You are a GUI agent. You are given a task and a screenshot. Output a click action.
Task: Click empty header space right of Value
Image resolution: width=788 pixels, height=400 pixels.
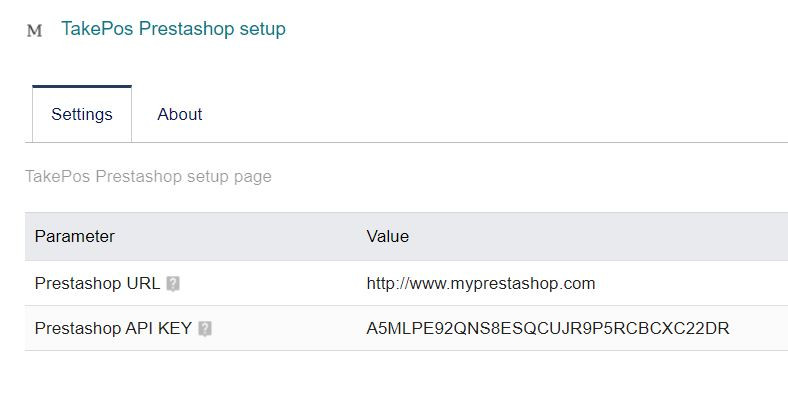click(600, 236)
